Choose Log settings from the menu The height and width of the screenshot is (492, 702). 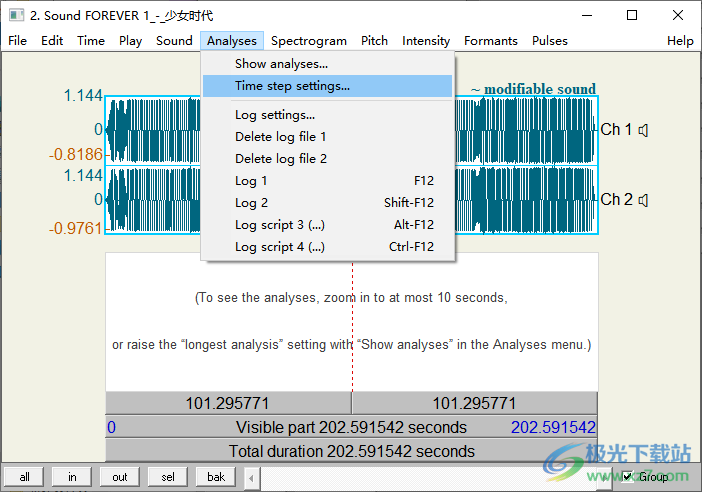click(275, 115)
